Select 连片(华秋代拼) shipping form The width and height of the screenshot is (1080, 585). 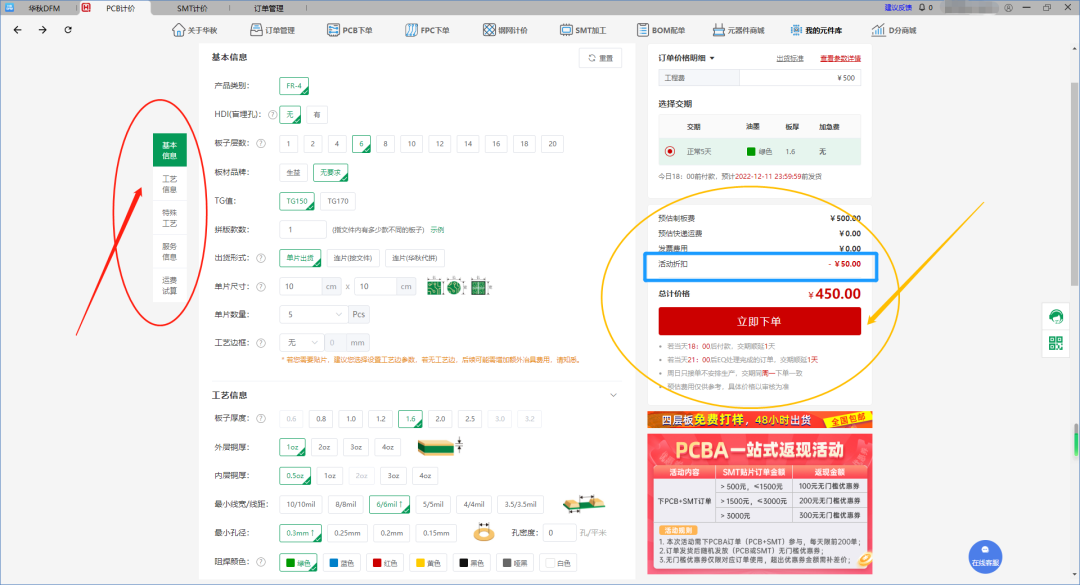[x=415, y=258]
